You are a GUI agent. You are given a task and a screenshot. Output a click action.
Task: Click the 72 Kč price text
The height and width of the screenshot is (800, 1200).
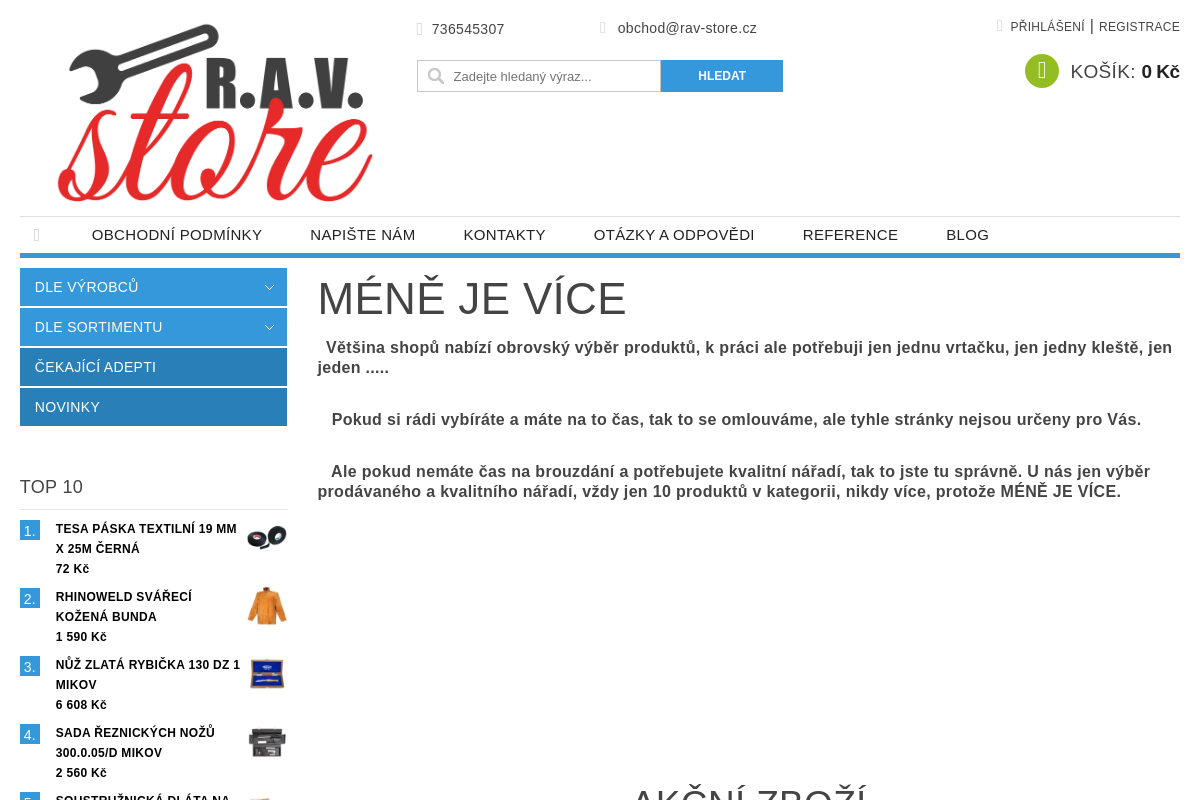pyautogui.click(x=72, y=569)
